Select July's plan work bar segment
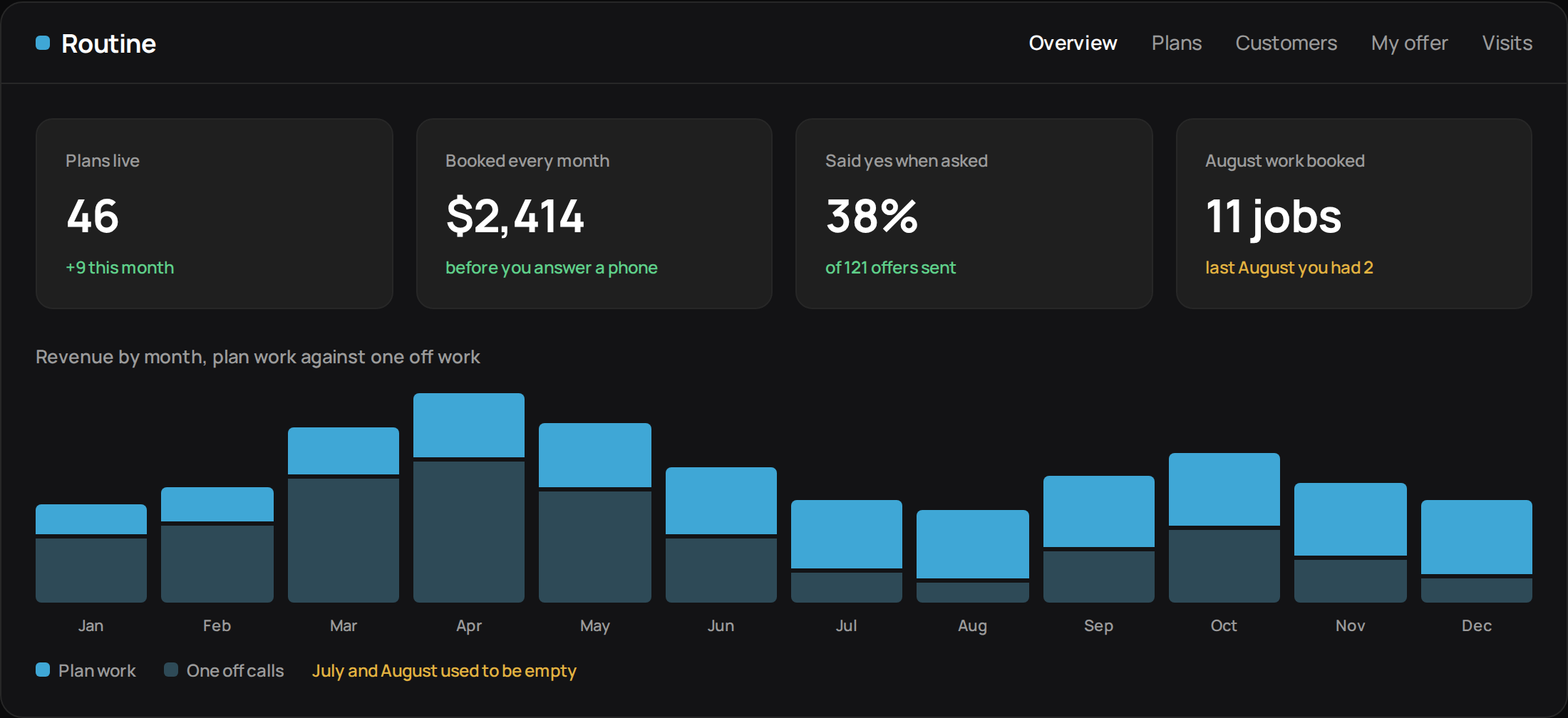This screenshot has height=718, width=1568. (x=847, y=534)
